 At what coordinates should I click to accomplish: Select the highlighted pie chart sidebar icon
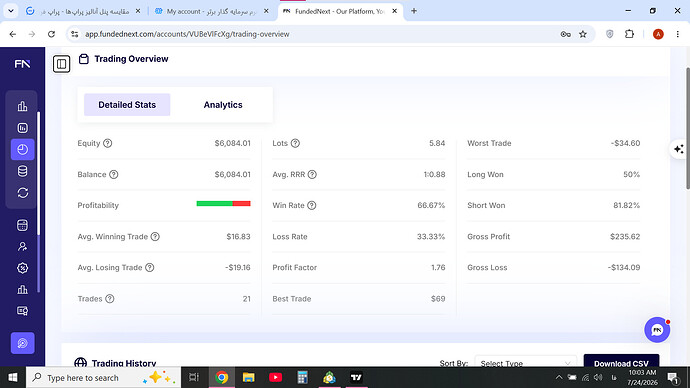(22, 149)
